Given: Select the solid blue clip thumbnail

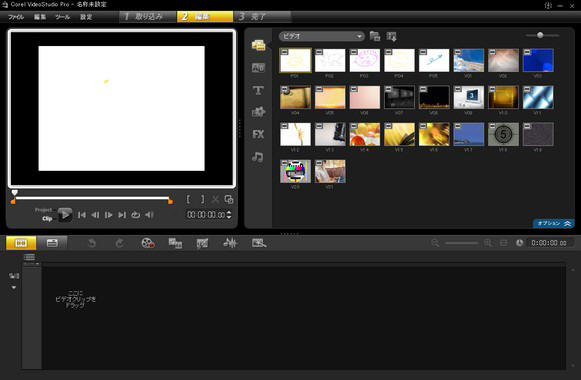Looking at the screenshot, I should (538, 60).
